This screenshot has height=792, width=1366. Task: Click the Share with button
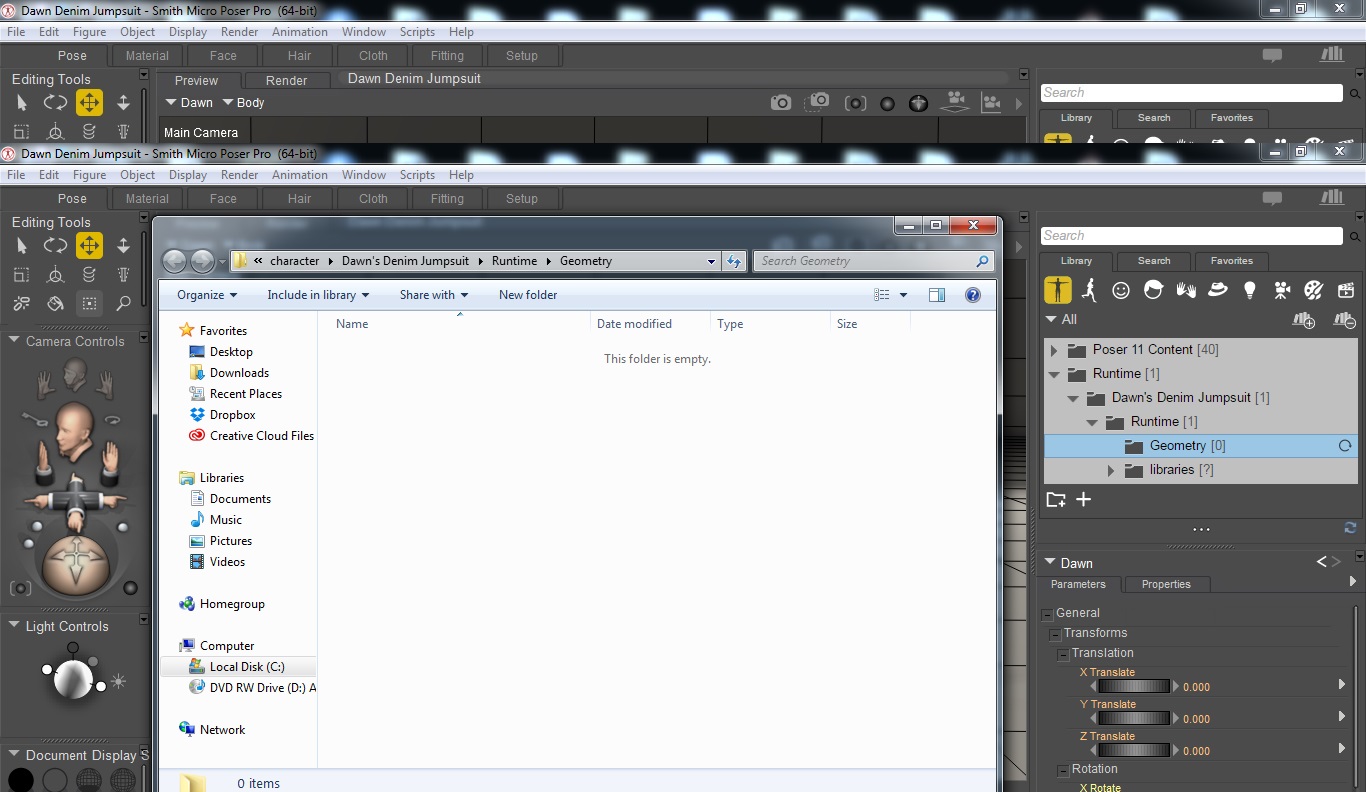[x=434, y=295]
